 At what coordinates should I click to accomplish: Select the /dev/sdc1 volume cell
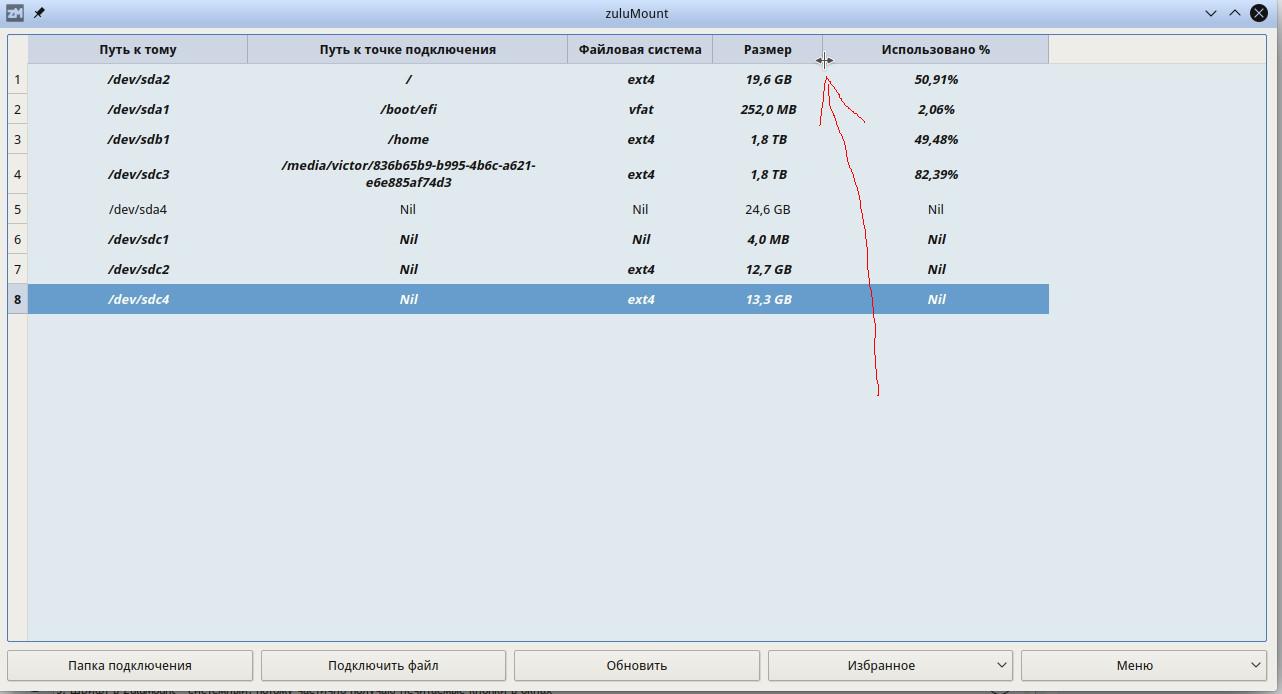click(138, 239)
